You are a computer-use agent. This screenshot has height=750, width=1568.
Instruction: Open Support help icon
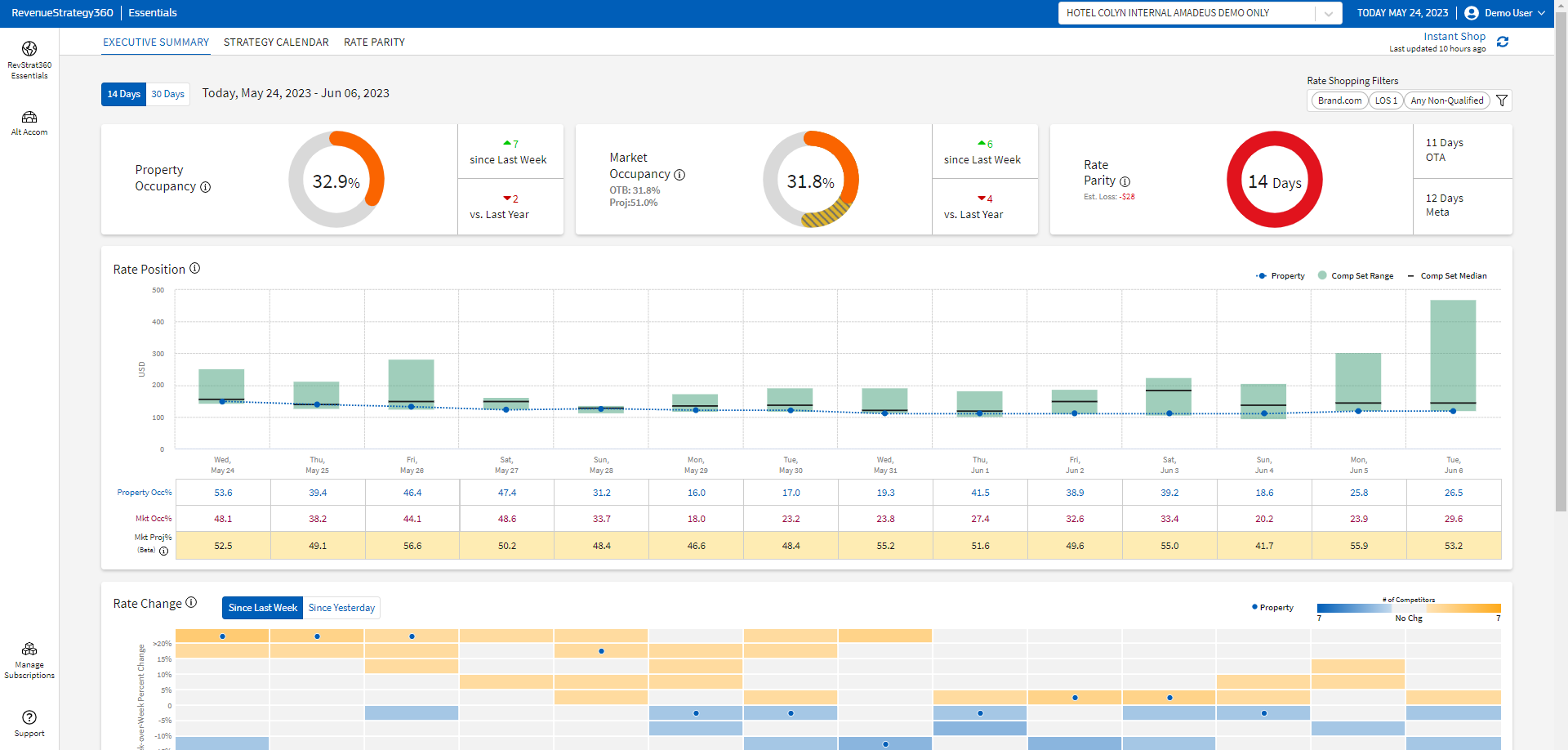pos(29,717)
